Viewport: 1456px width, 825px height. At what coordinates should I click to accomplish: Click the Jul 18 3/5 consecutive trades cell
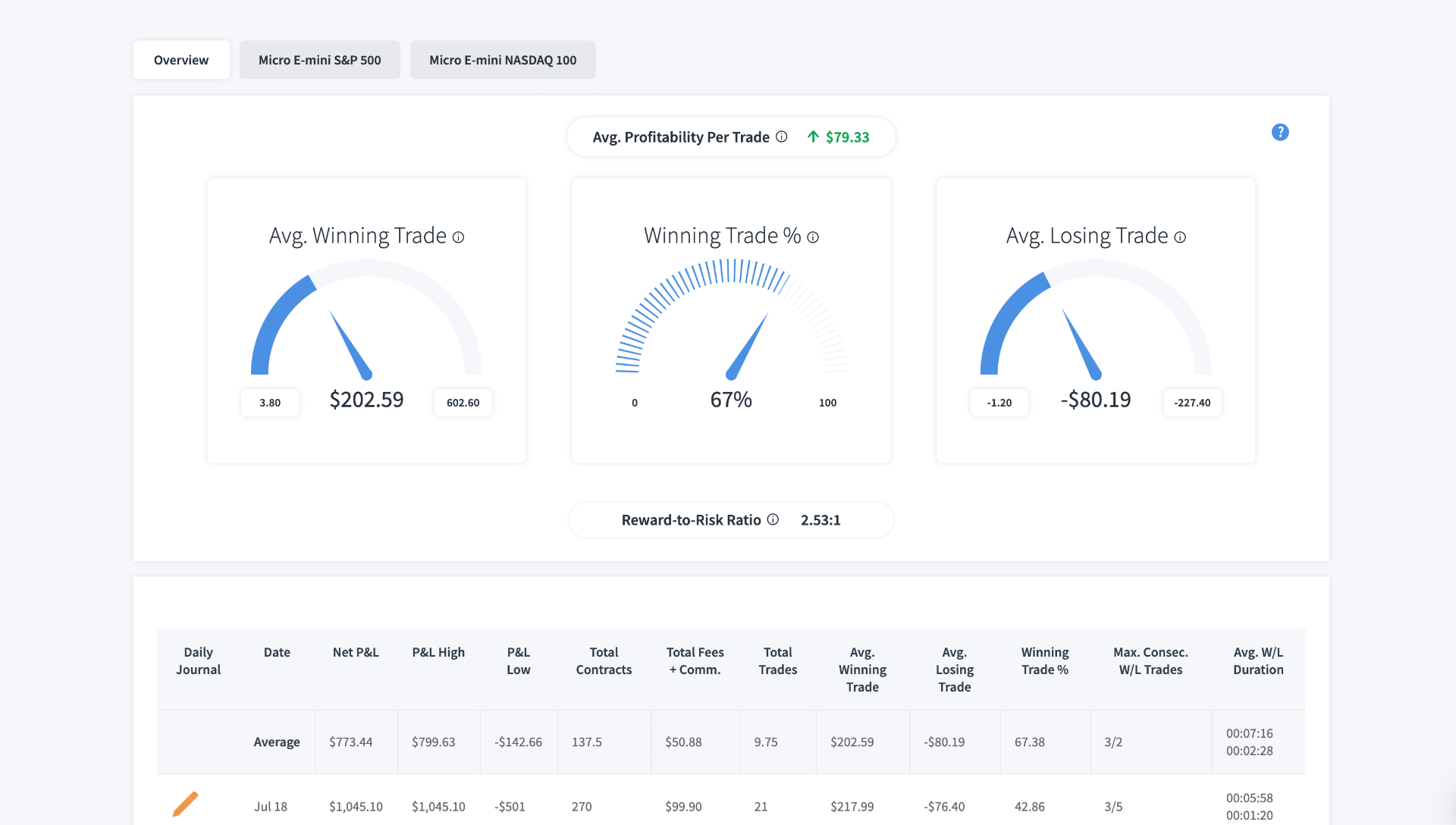tap(1113, 806)
